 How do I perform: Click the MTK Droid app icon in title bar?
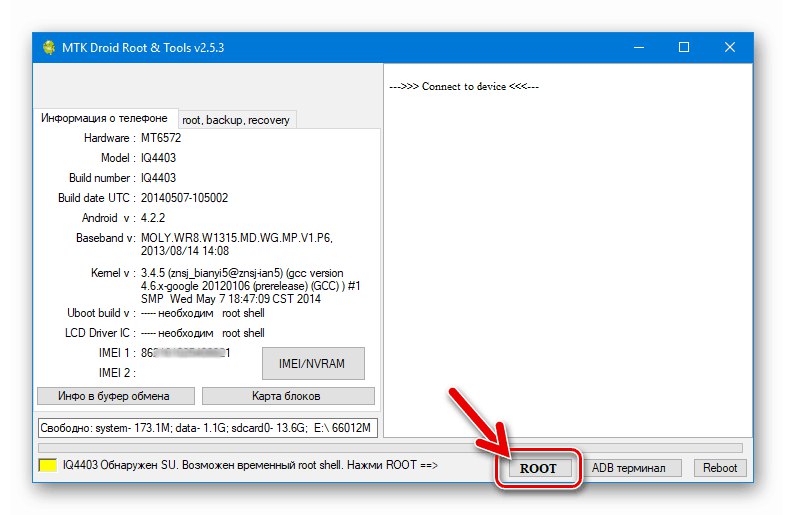(x=49, y=48)
